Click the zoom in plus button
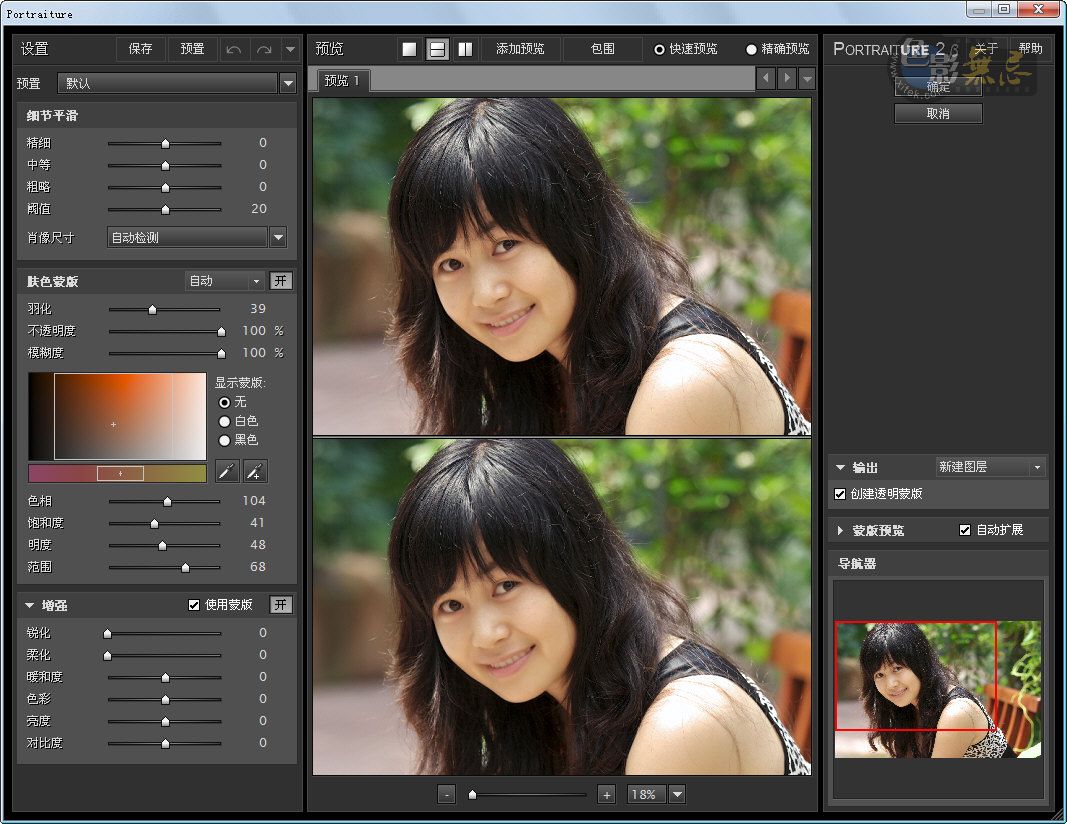This screenshot has width=1067, height=824. (606, 794)
